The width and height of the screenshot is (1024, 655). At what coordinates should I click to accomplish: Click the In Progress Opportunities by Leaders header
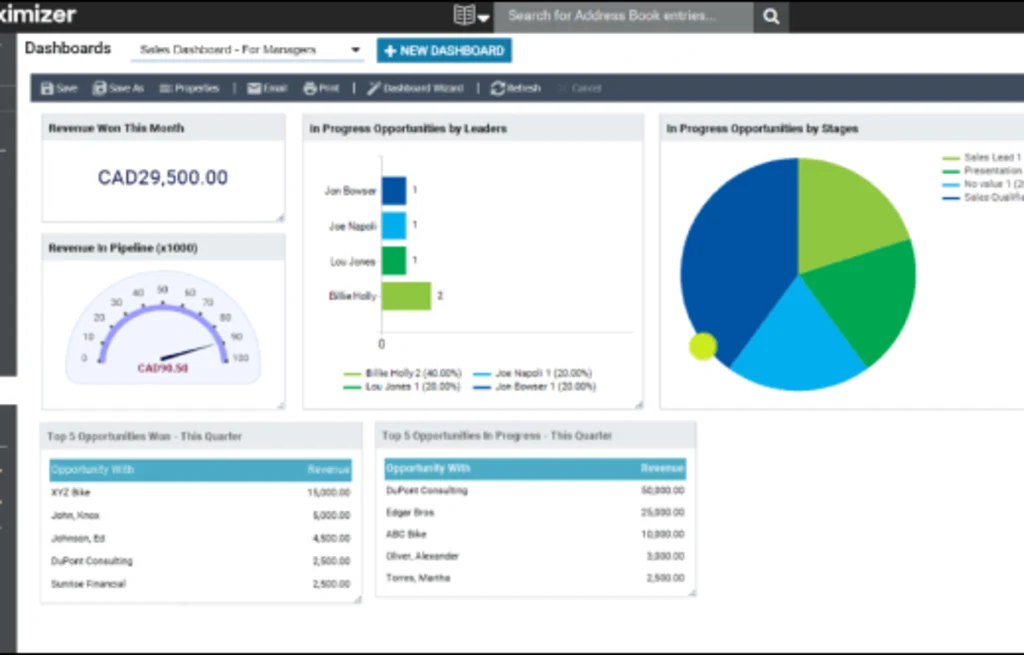coord(473,129)
